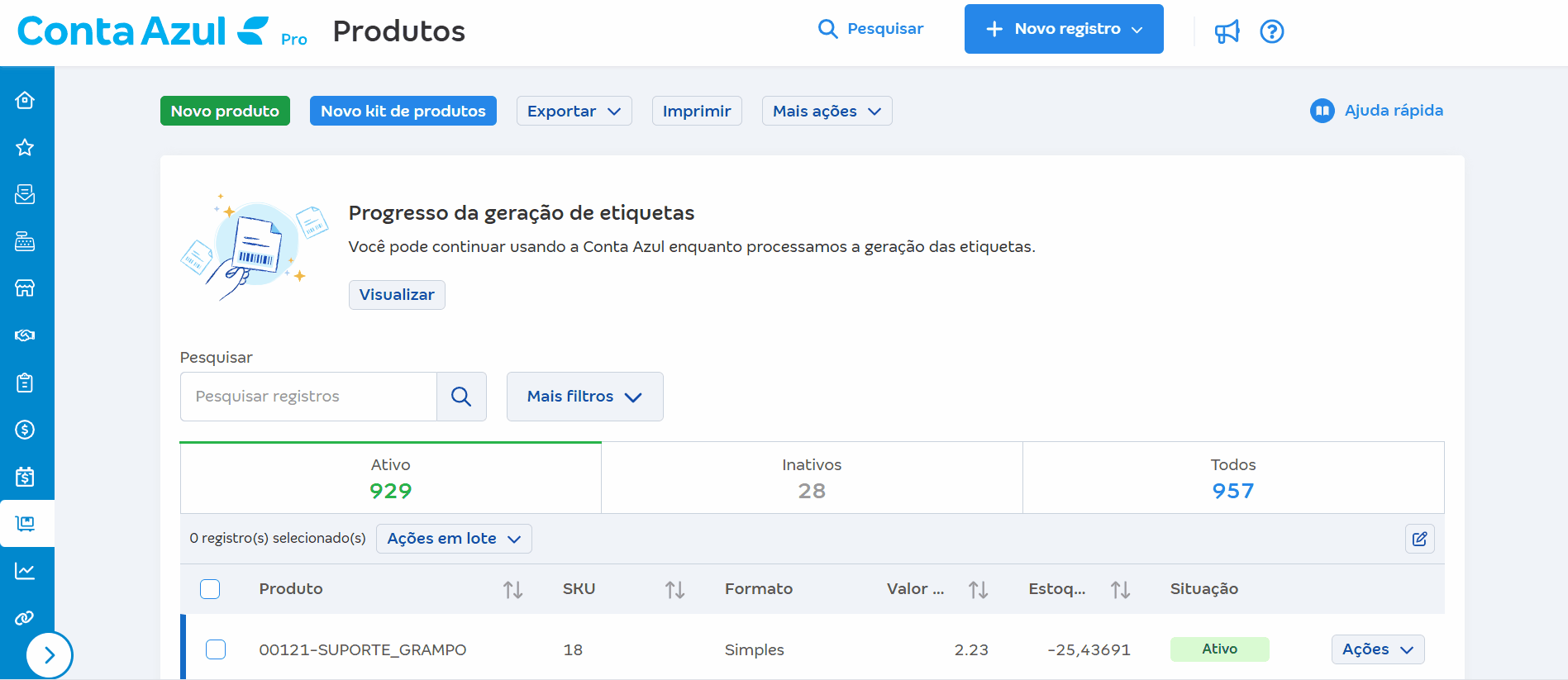Image resolution: width=1568 pixels, height=680 pixels.
Task: Click the Produtos page title
Action: click(x=399, y=31)
